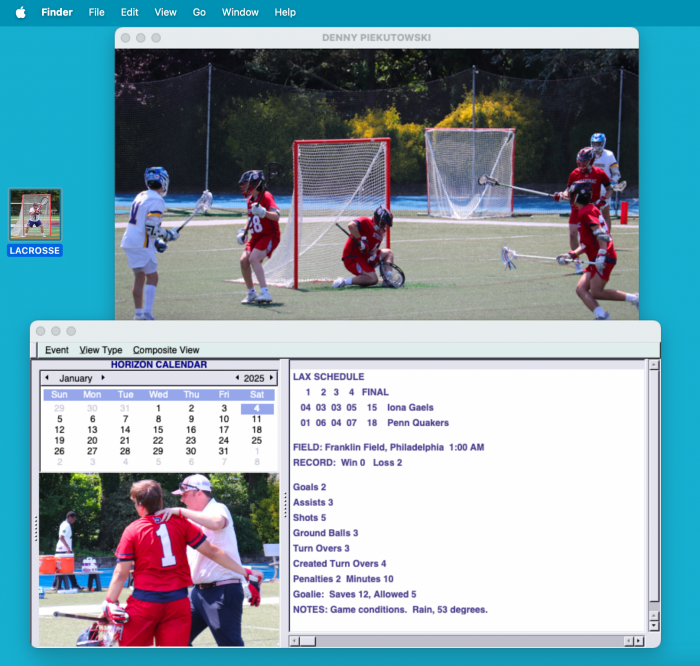This screenshot has width=700, height=666.
Task: Click the Apple logo menu
Action: 20,12
